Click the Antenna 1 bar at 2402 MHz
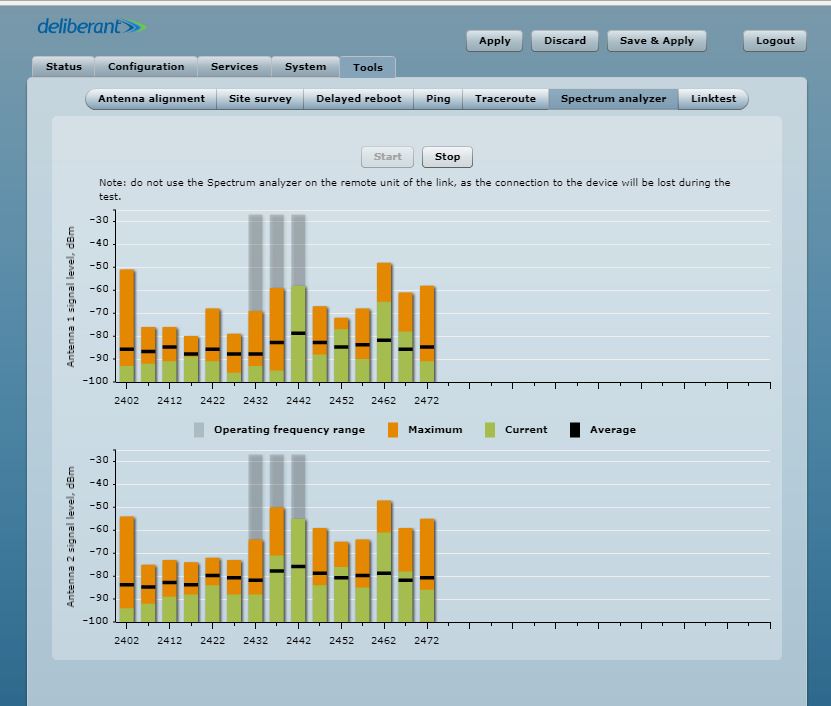The image size is (831, 706). tap(127, 326)
